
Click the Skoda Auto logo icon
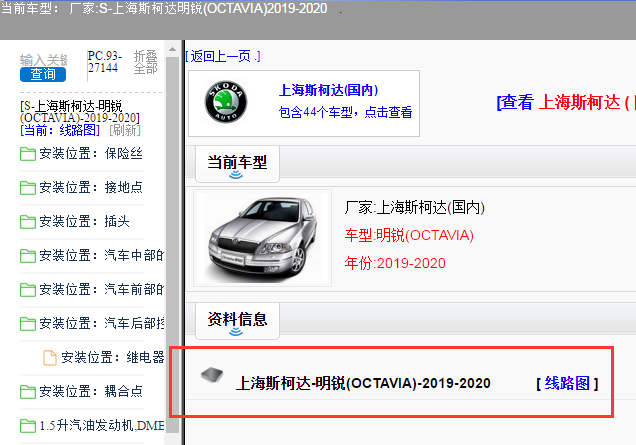coord(226,101)
